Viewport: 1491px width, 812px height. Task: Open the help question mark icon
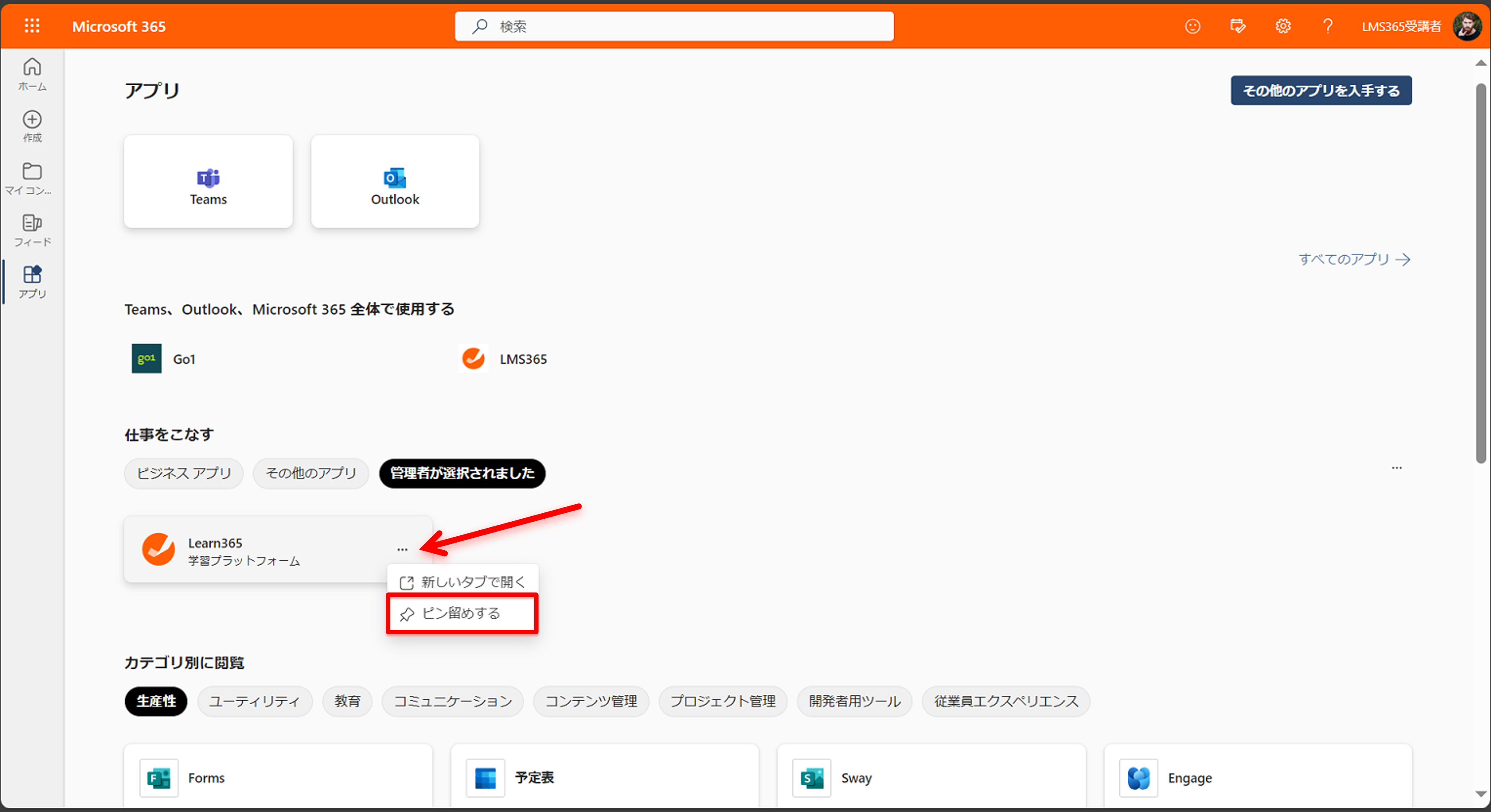(x=1328, y=26)
